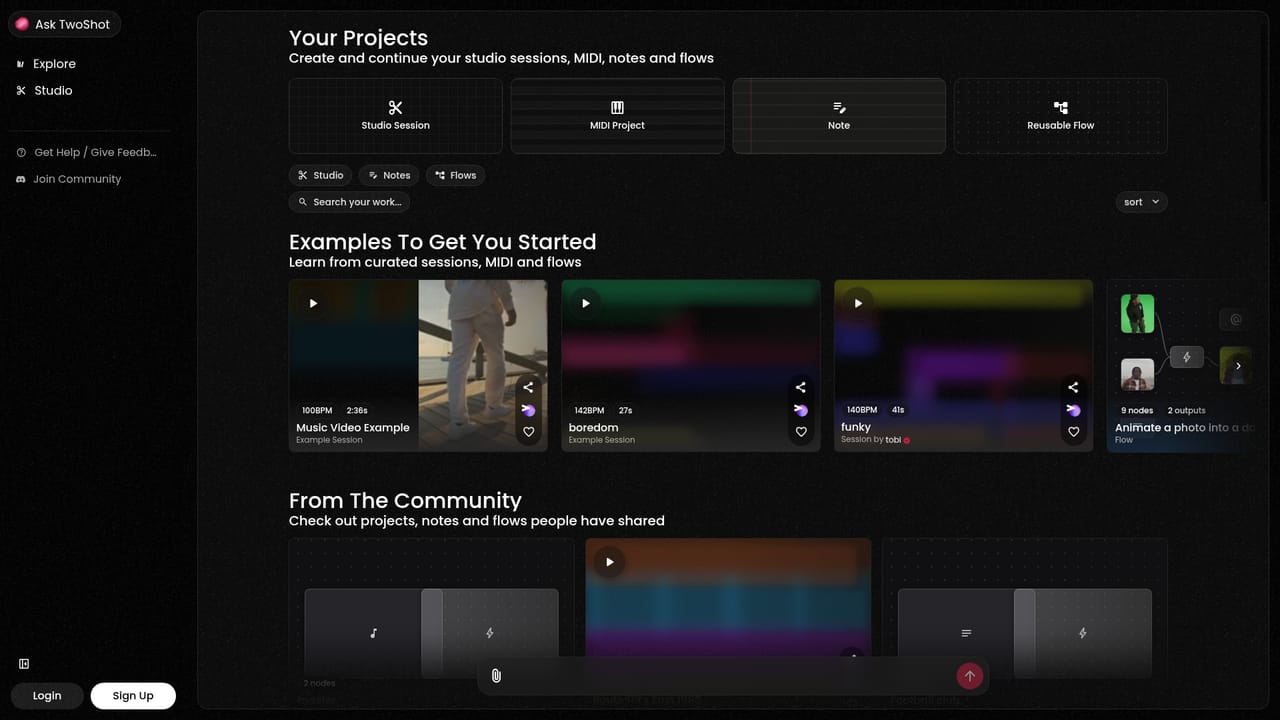The image size is (1280, 720).
Task: Share the boredom session
Action: point(800,387)
